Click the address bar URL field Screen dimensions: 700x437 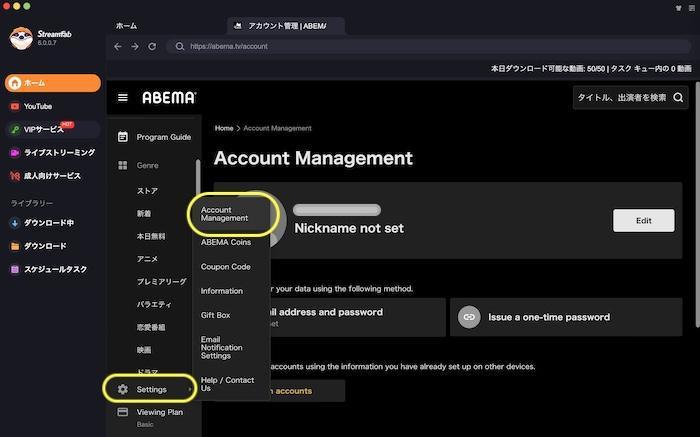pyautogui.click(x=429, y=46)
